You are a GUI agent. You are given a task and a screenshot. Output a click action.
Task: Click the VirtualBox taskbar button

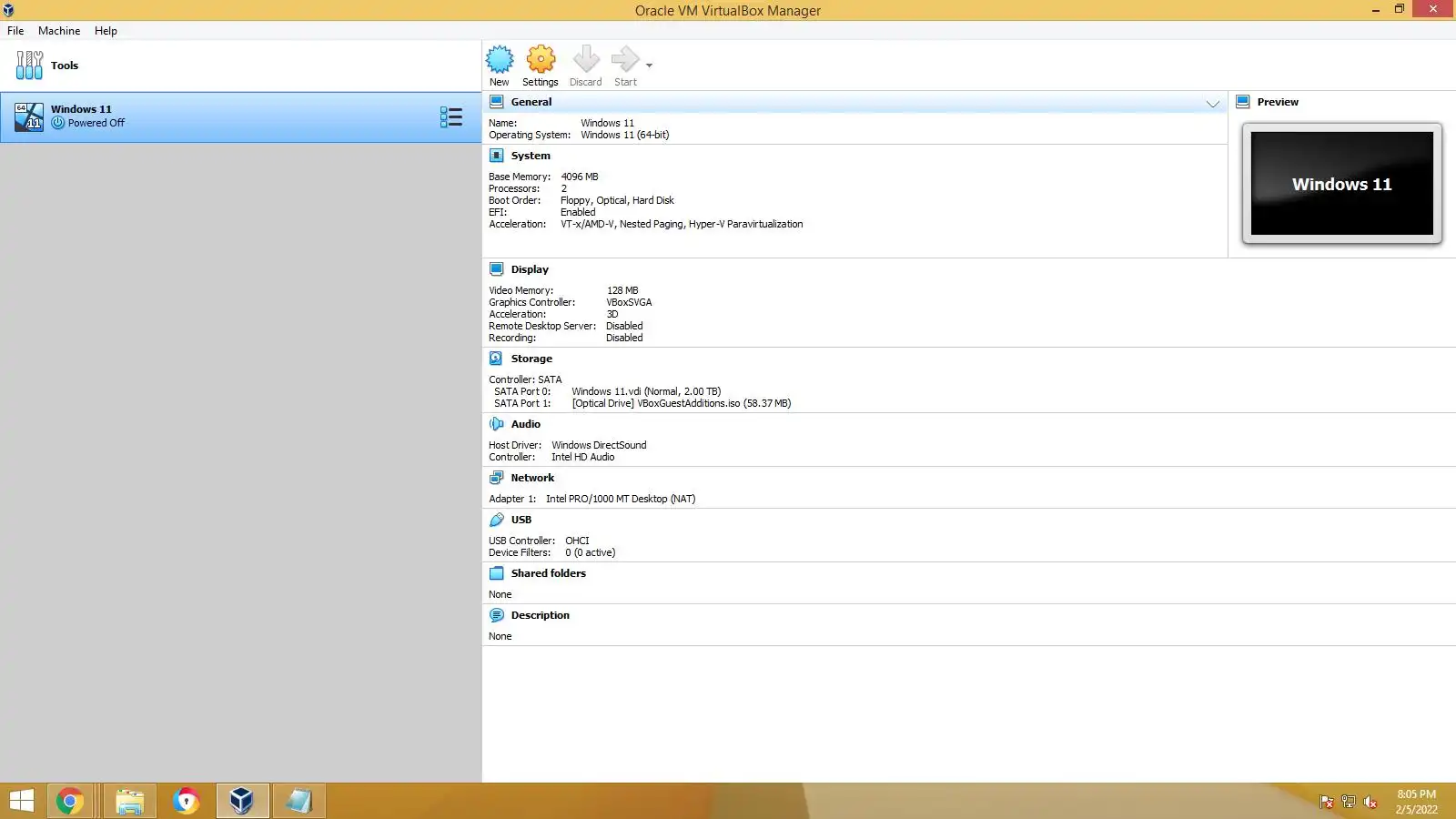pyautogui.click(x=242, y=801)
